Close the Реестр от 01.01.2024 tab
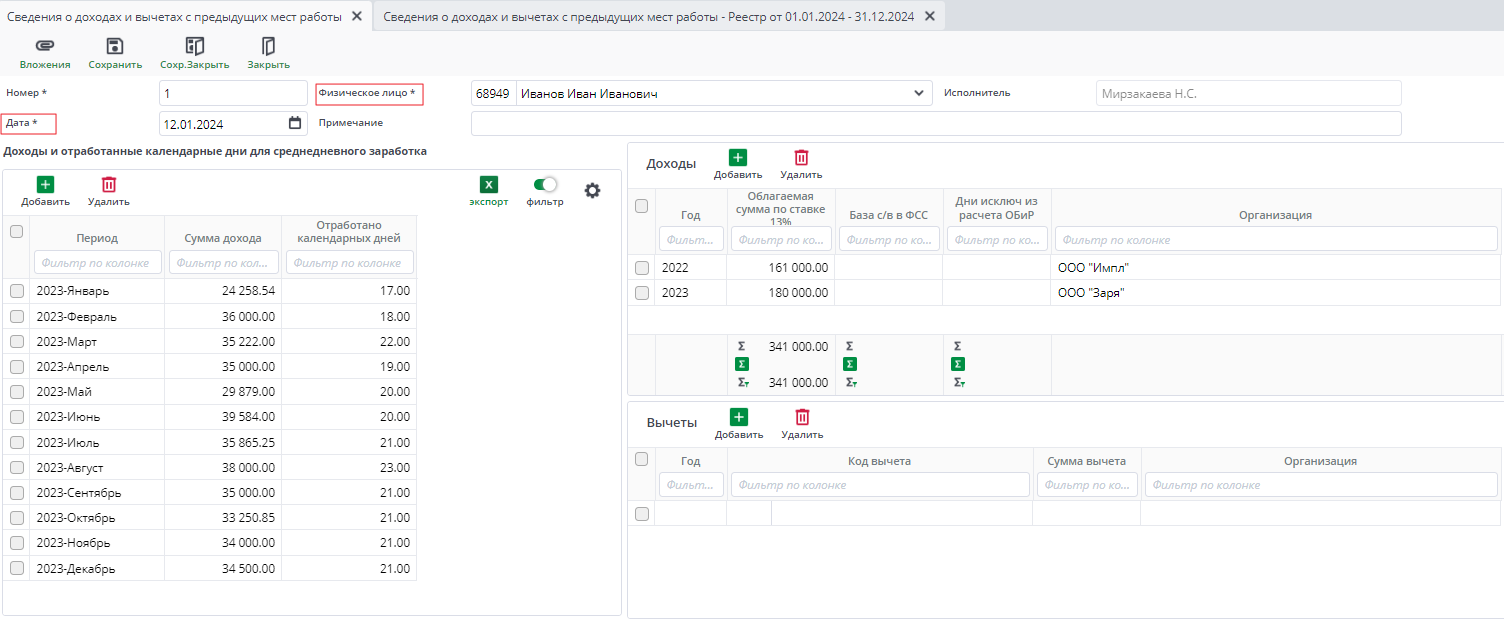The height and width of the screenshot is (628, 1504). [x=930, y=16]
